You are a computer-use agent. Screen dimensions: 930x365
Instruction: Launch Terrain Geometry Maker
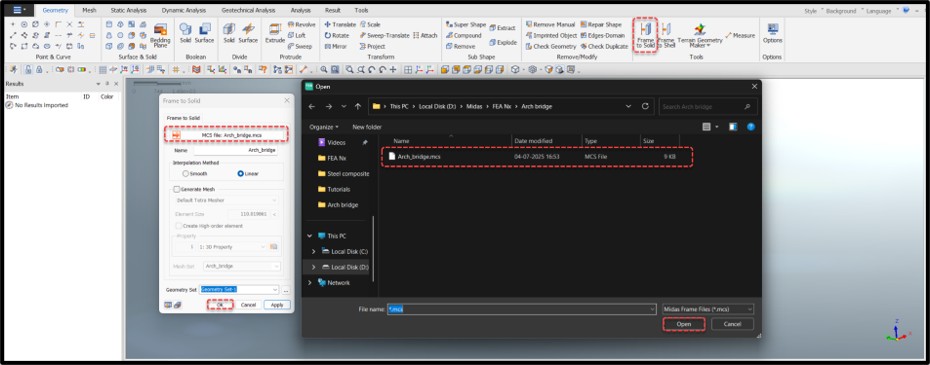pyautogui.click(x=700, y=35)
